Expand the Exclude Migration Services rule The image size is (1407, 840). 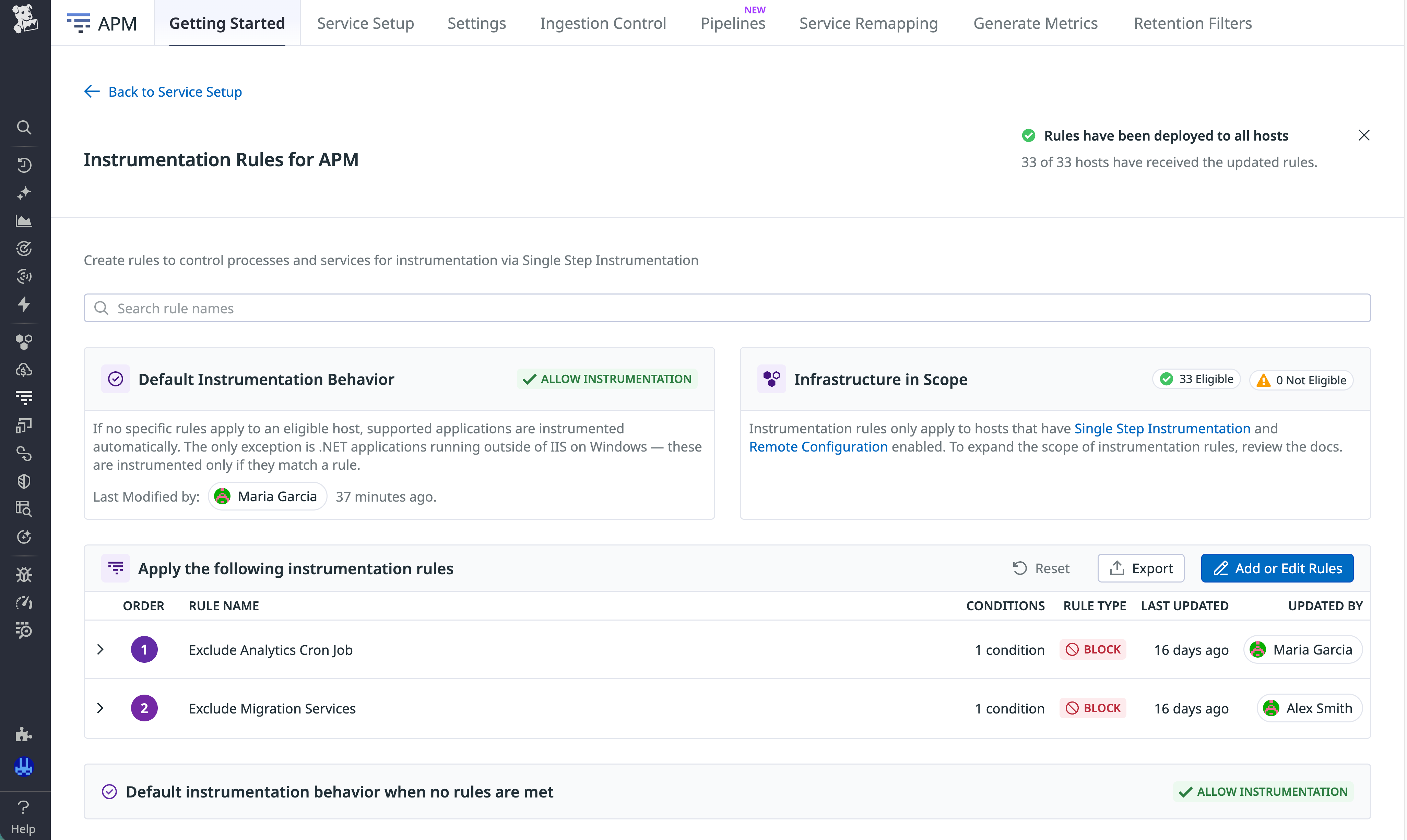point(101,708)
